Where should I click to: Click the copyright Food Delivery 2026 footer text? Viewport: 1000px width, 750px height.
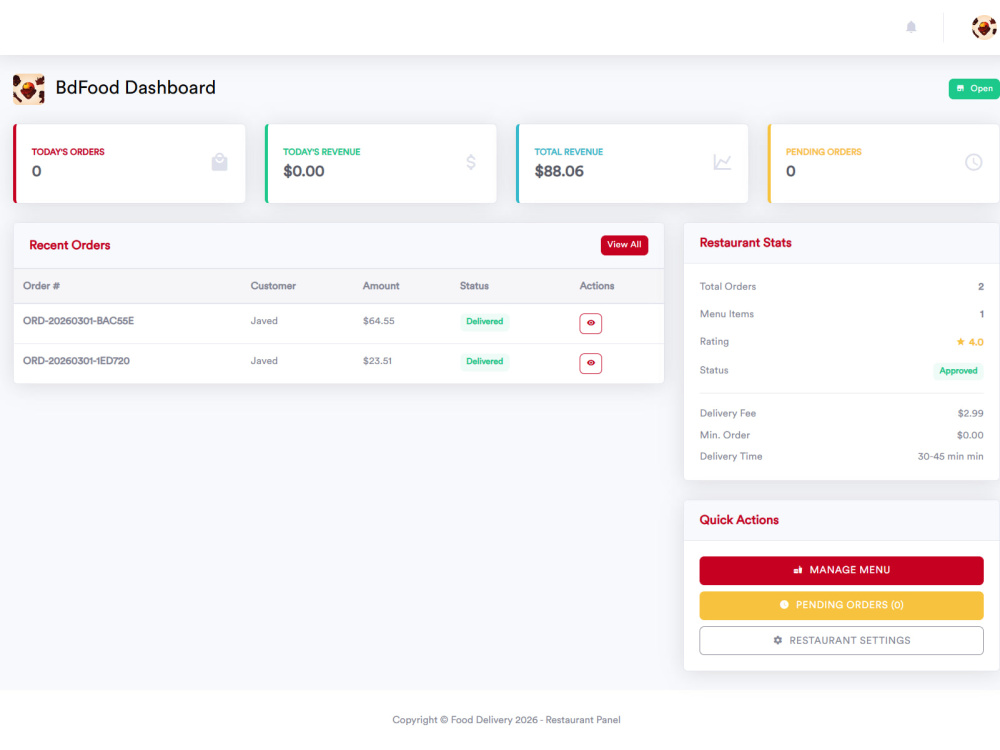click(x=506, y=719)
